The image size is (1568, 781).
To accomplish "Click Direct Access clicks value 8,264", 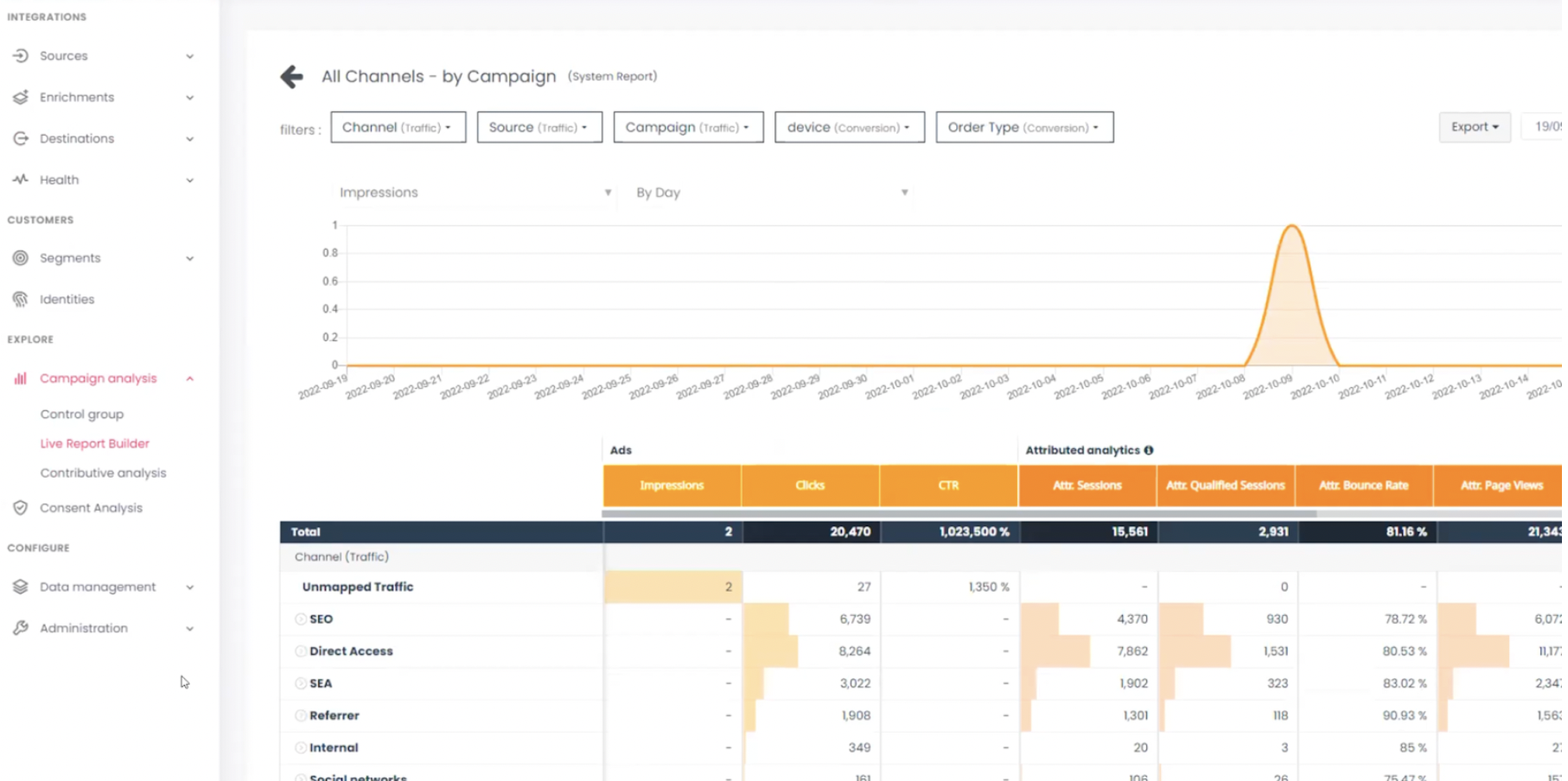I will tap(855, 651).
